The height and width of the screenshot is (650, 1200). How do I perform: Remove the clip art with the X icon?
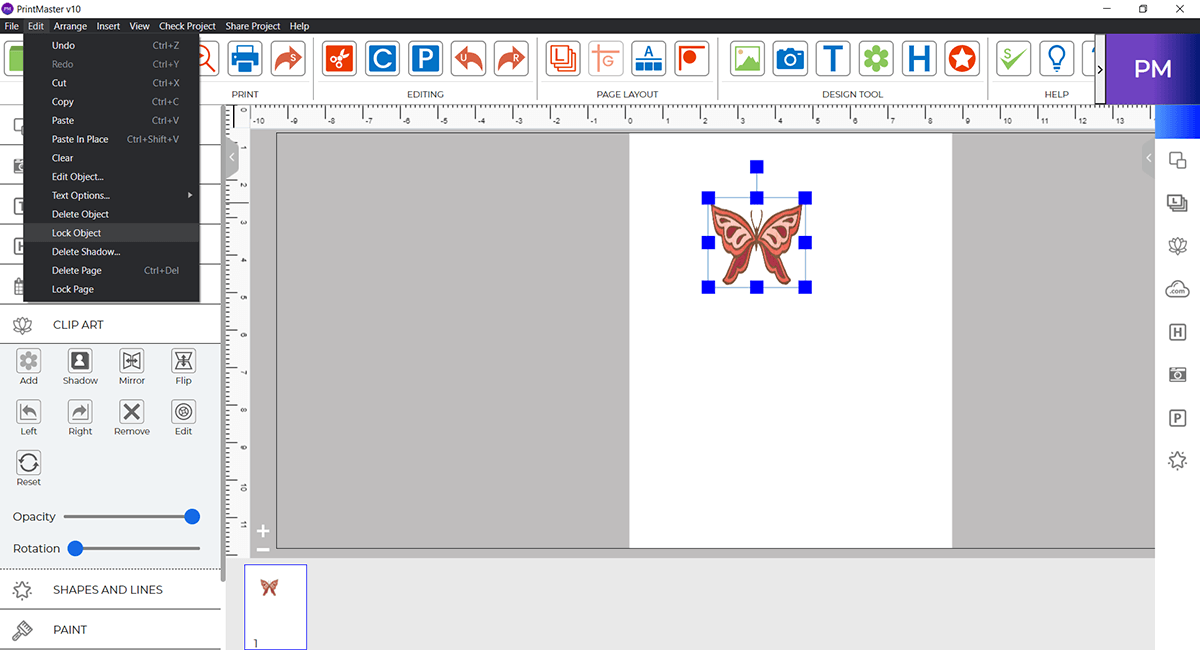click(x=131, y=417)
